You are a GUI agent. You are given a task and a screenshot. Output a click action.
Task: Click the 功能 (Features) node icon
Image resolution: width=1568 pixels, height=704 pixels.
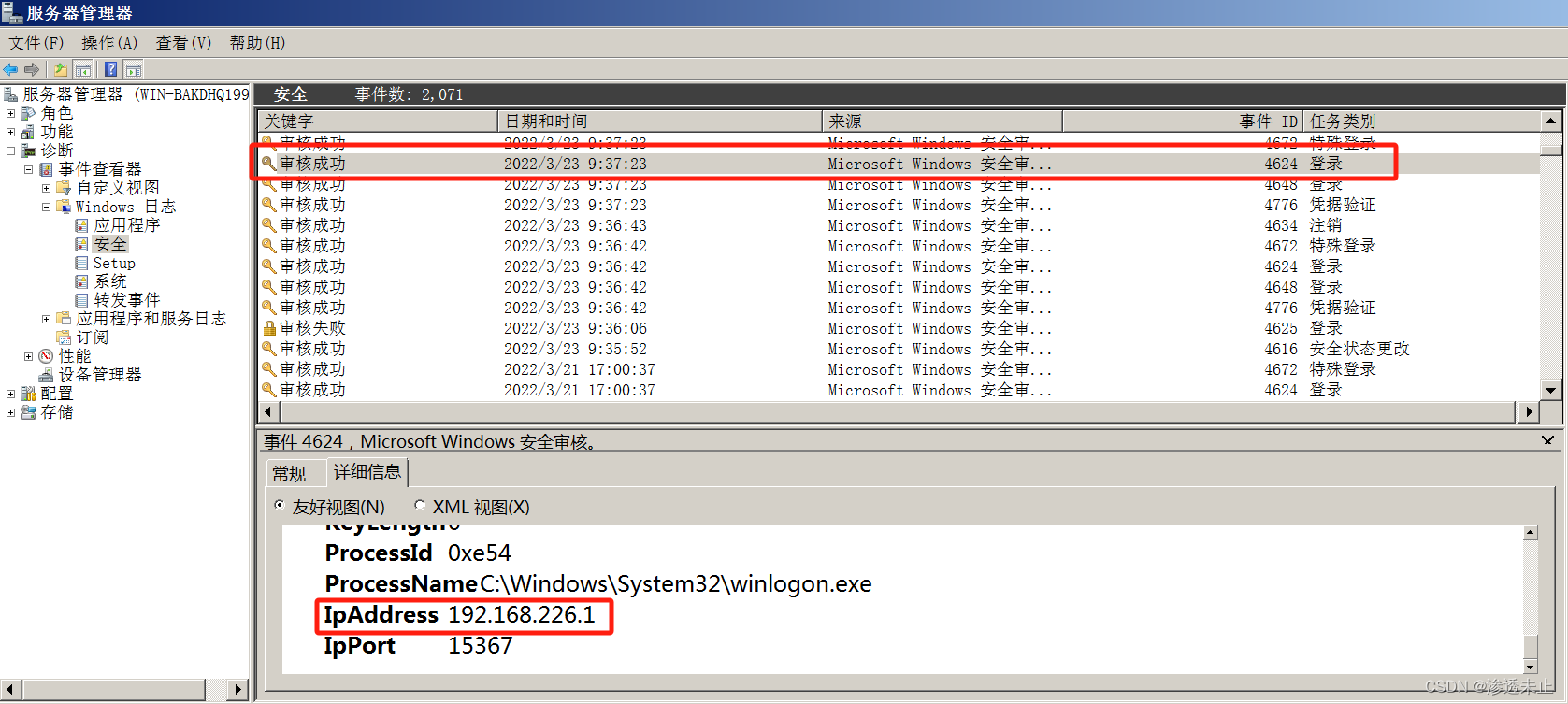pyautogui.click(x=28, y=132)
